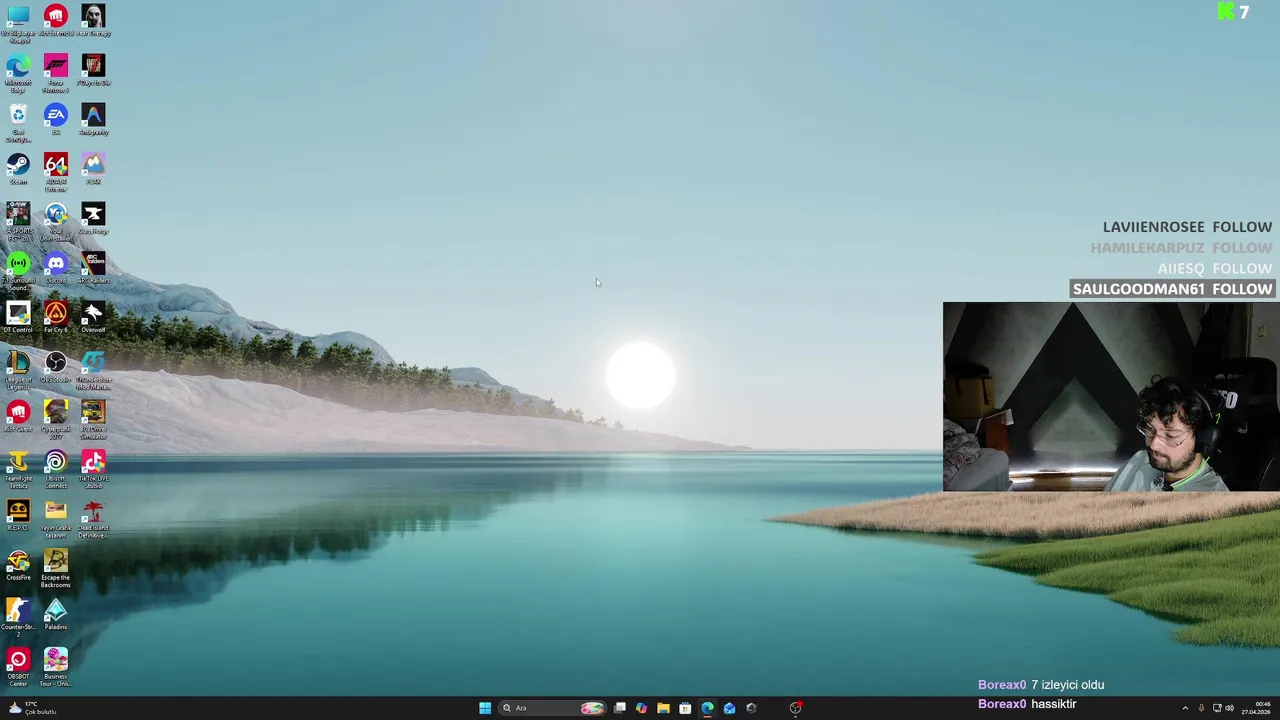Launch Fear Therapy from the desktop
Image resolution: width=1280 pixels, height=720 pixels.
tap(93, 20)
